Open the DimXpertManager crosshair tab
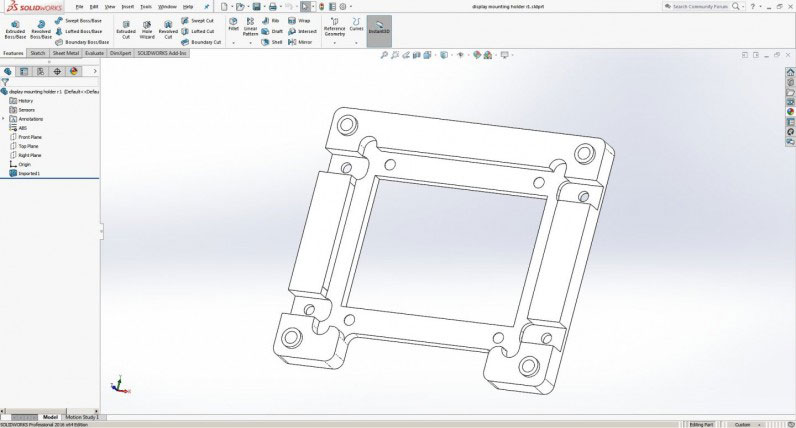 click(56, 72)
